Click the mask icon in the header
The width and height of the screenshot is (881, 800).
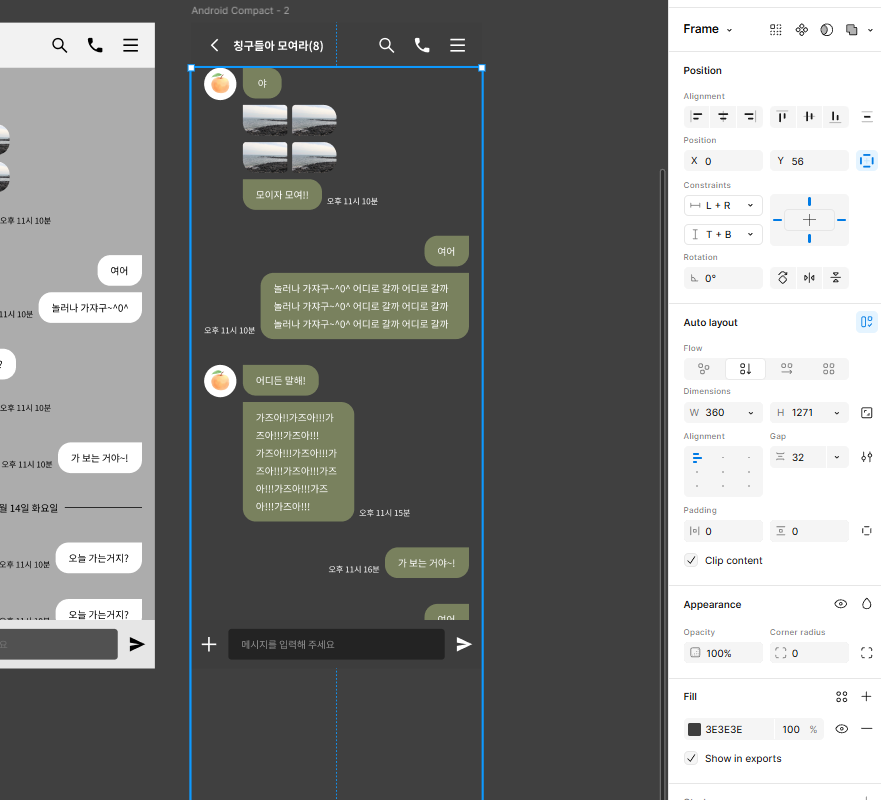point(826,30)
